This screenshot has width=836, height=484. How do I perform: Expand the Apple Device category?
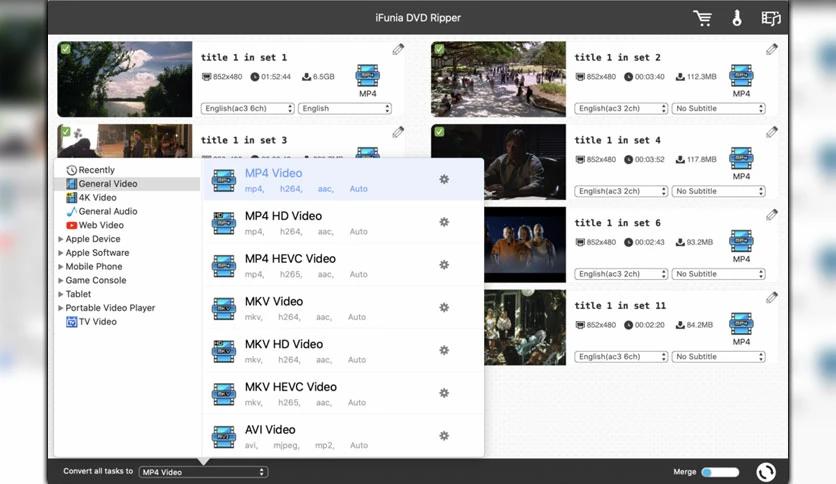[92, 239]
